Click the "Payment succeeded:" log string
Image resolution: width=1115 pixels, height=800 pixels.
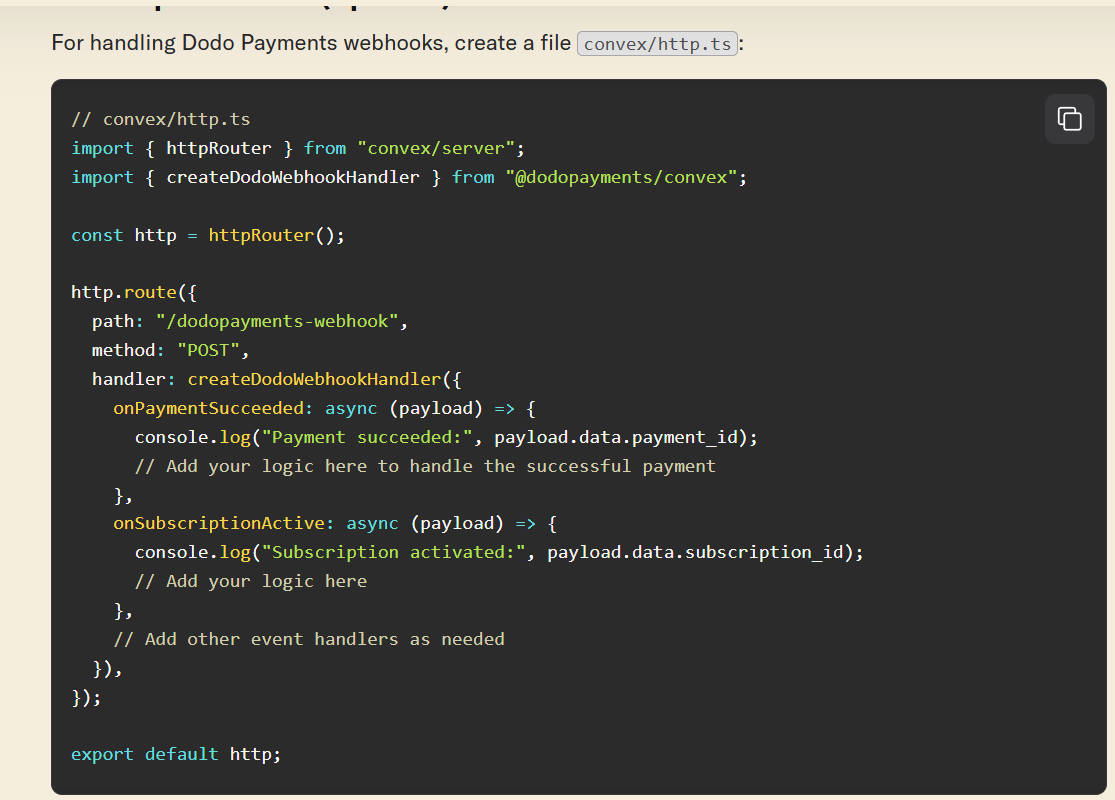pyautogui.click(x=367, y=437)
